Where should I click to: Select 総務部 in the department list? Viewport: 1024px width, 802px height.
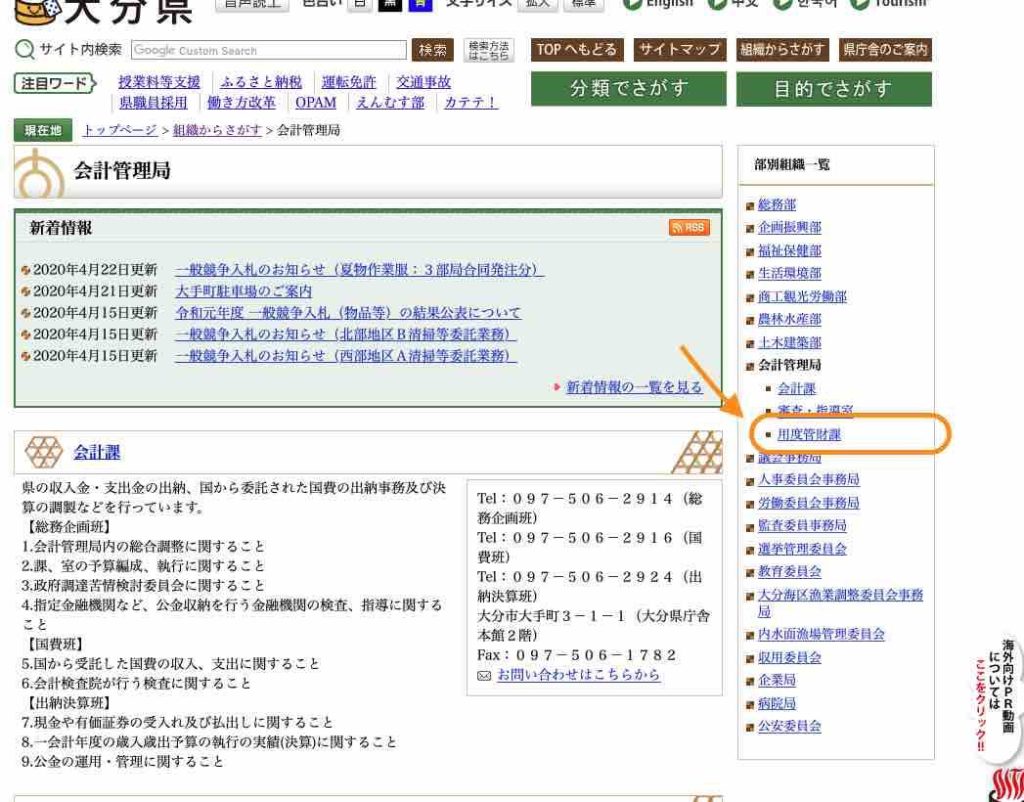[x=777, y=205]
